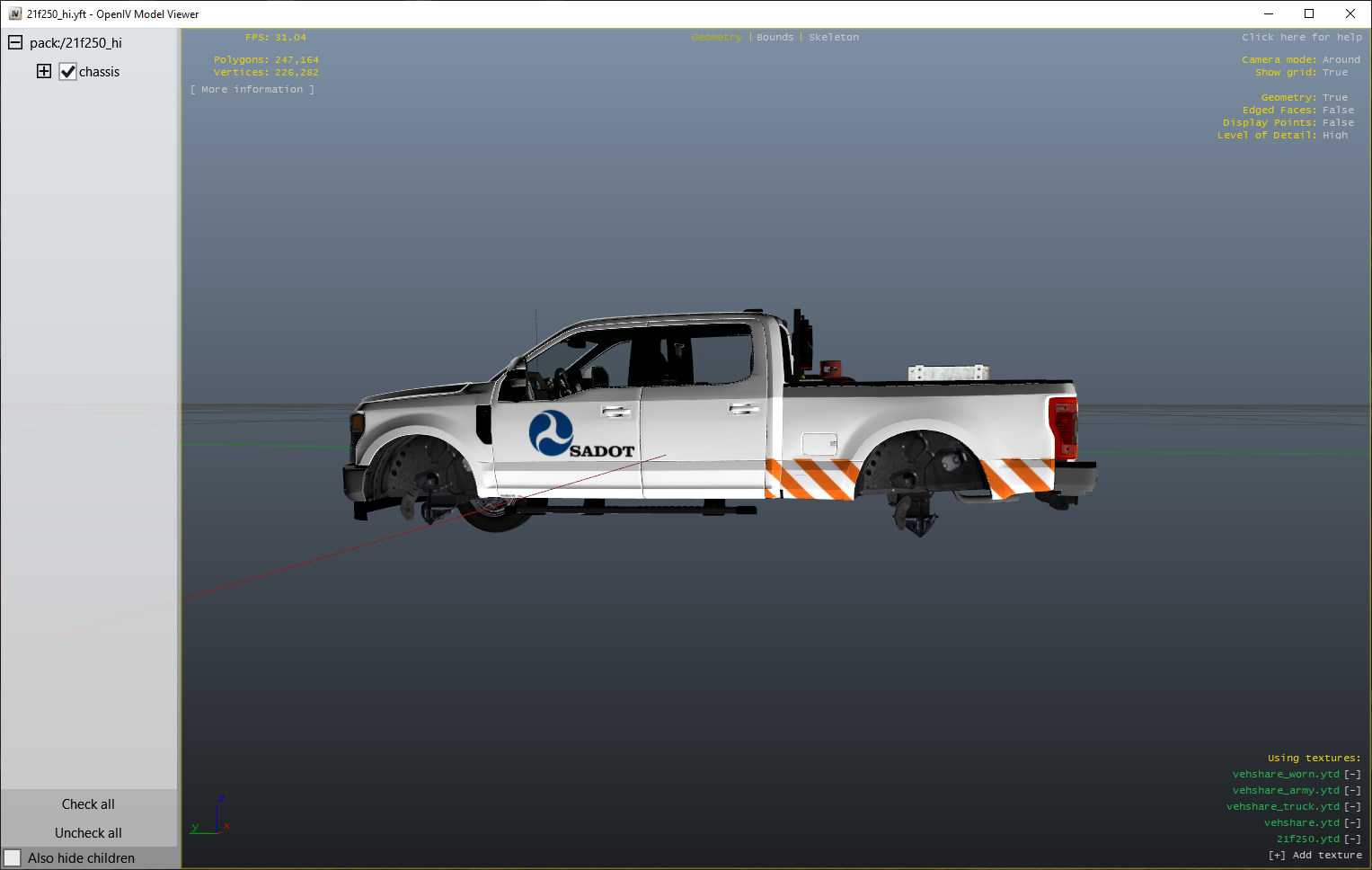Uncheck the chassis checkbox
The image size is (1372, 870).
tap(68, 72)
